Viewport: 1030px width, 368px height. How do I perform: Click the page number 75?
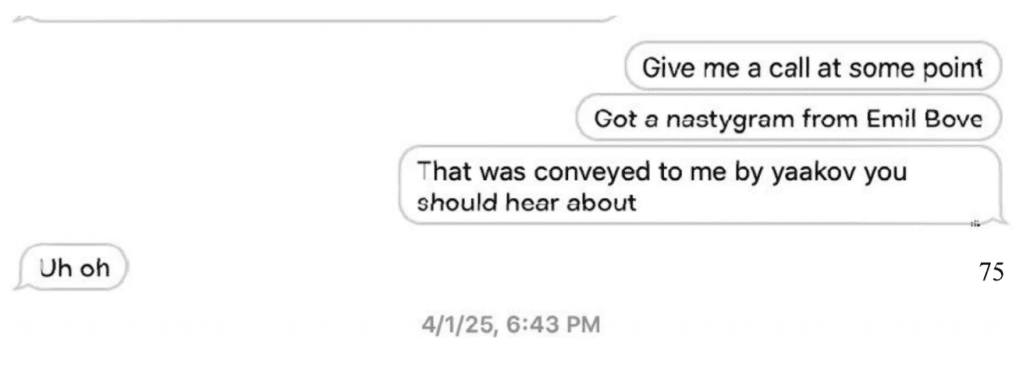(991, 272)
